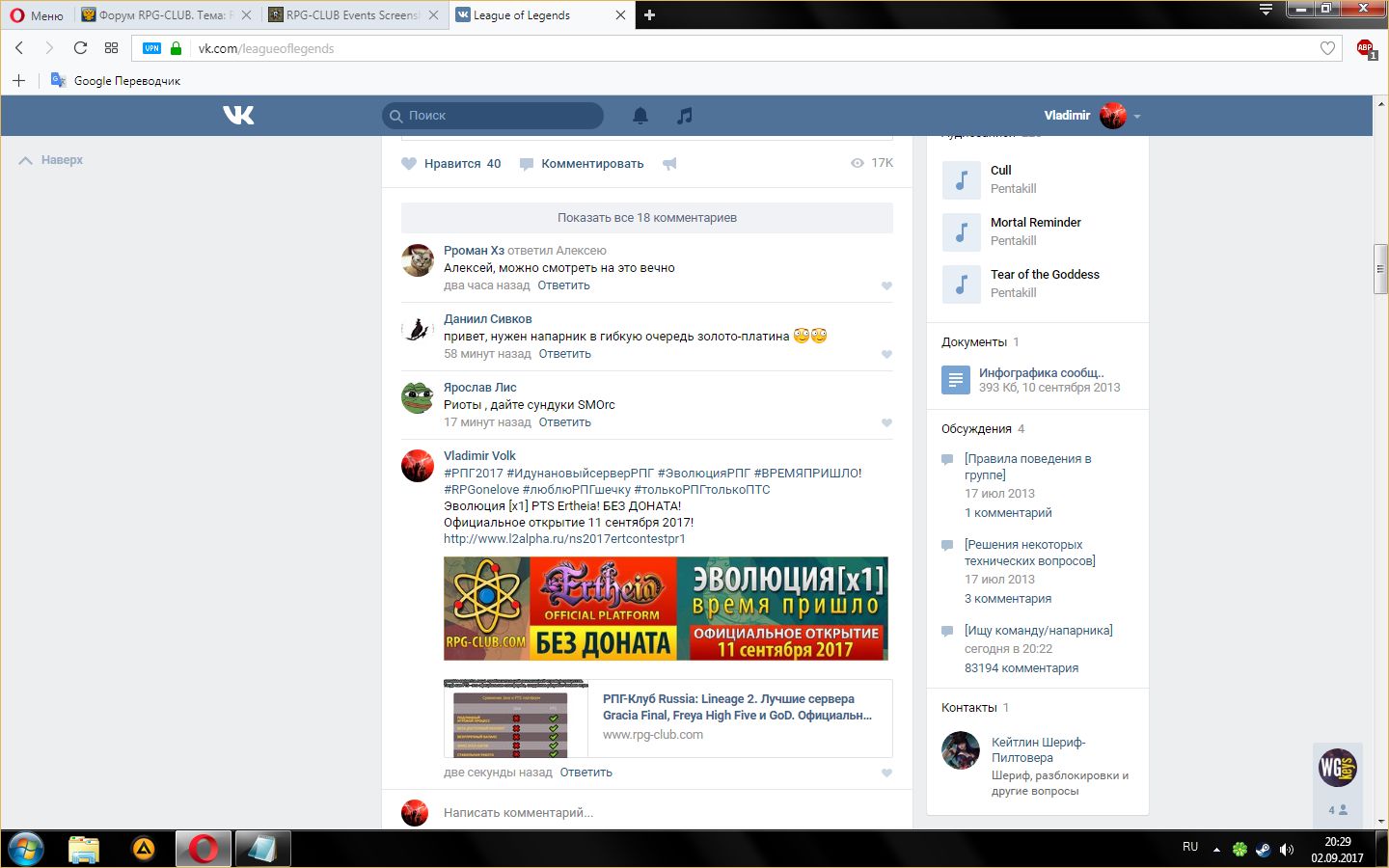Click the #РПГ2017 hashtag

point(474,474)
